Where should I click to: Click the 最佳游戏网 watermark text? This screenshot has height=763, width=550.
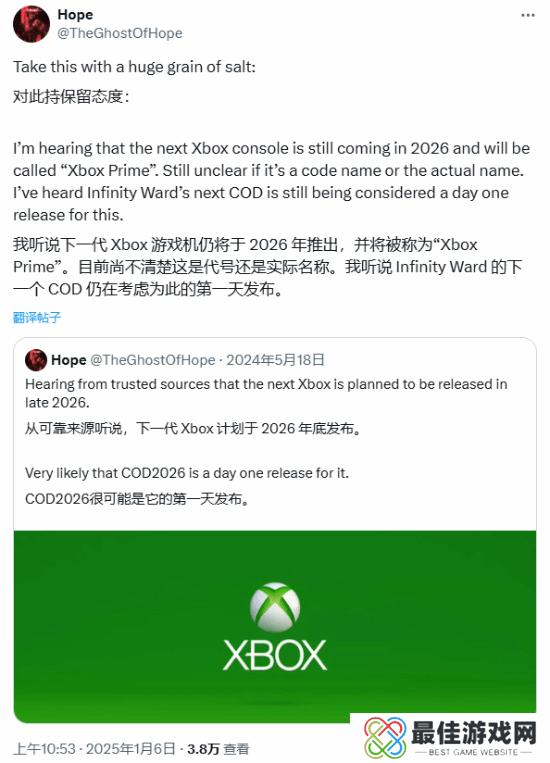coord(474,733)
